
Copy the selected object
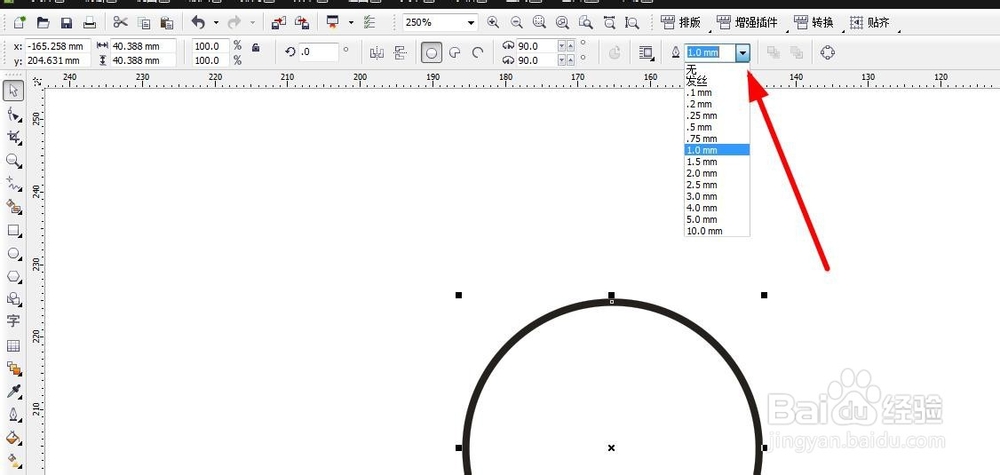click(x=144, y=23)
